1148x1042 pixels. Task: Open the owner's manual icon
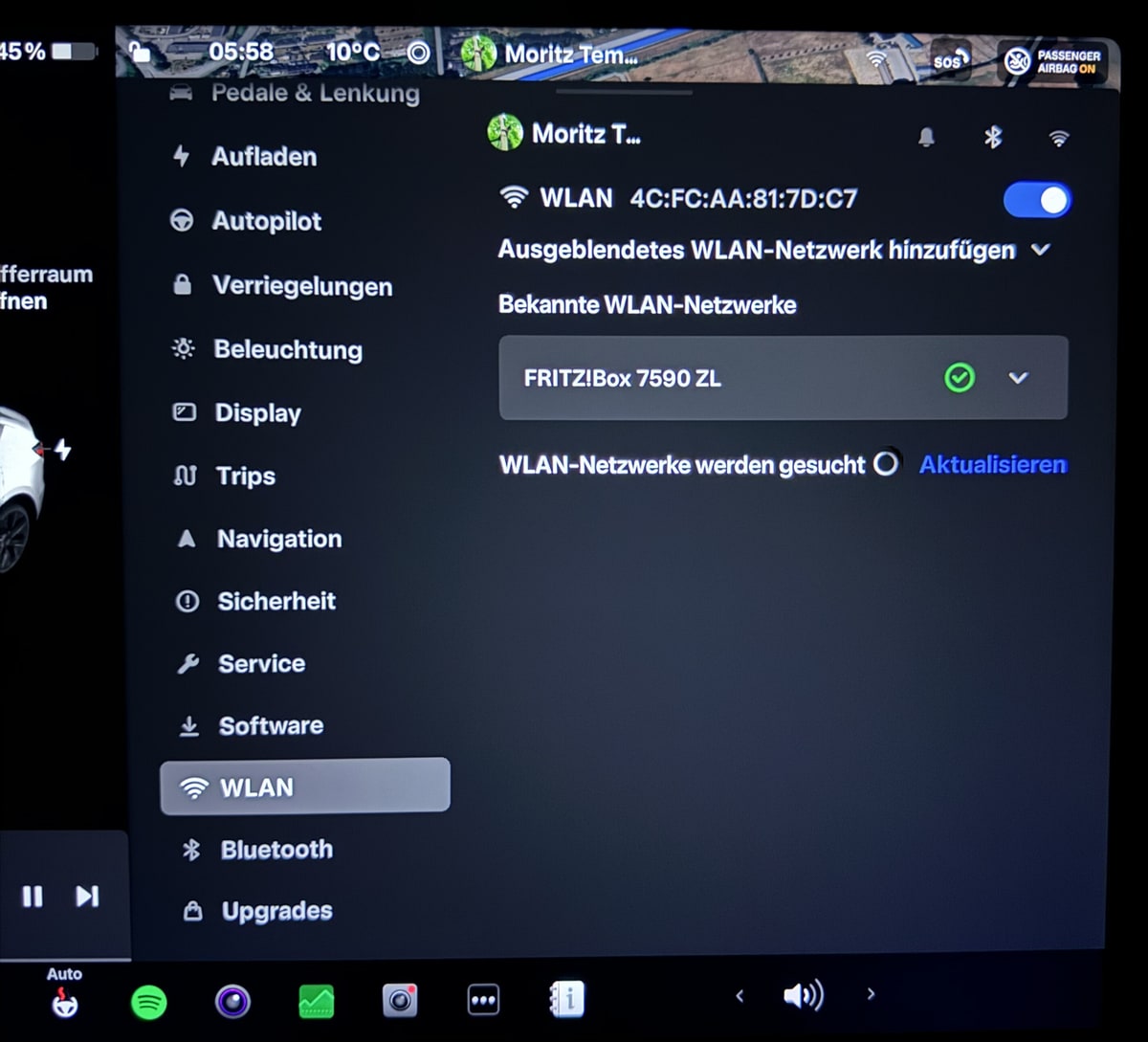coord(567,1000)
